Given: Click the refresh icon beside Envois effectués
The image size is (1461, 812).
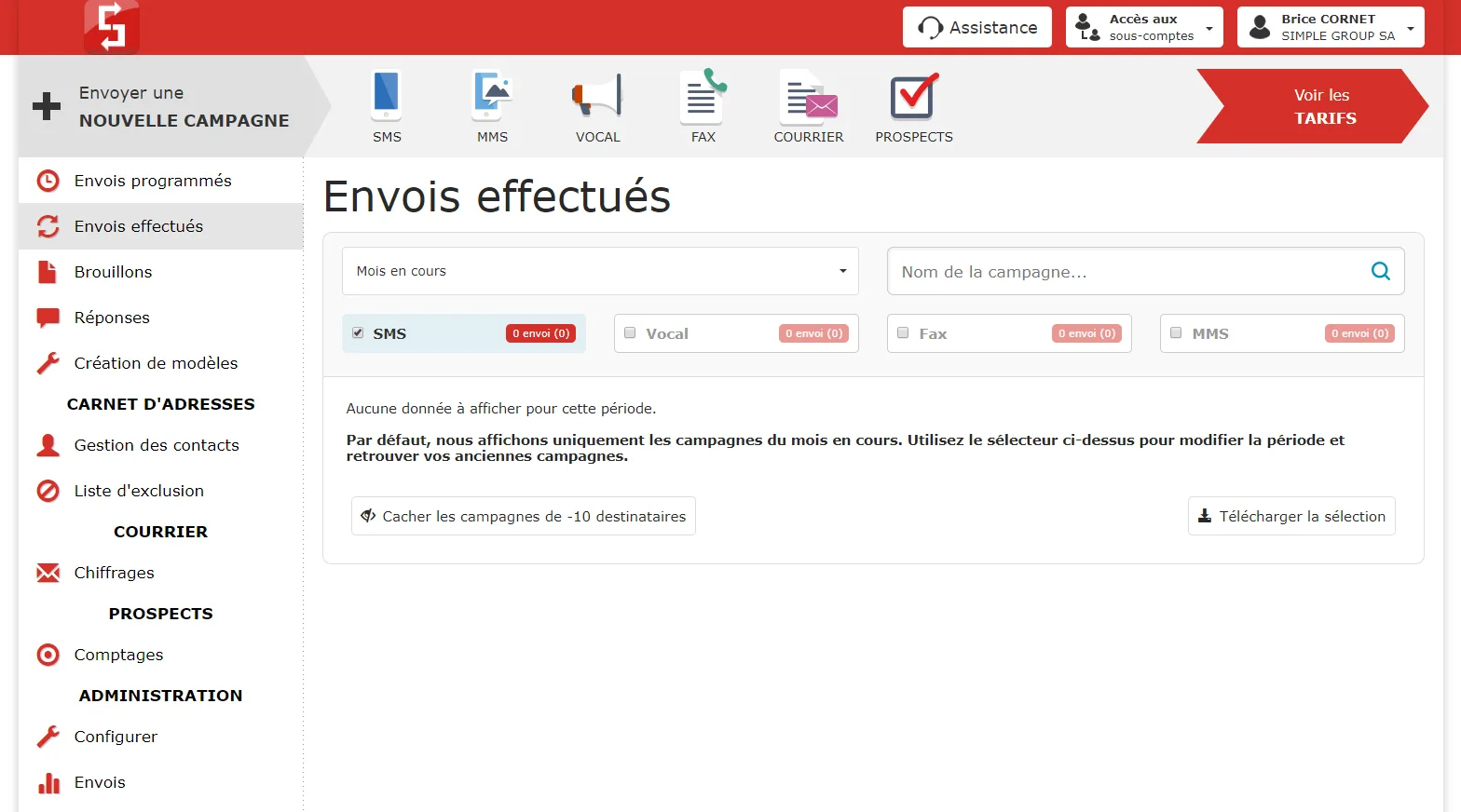Looking at the screenshot, I should [48, 226].
